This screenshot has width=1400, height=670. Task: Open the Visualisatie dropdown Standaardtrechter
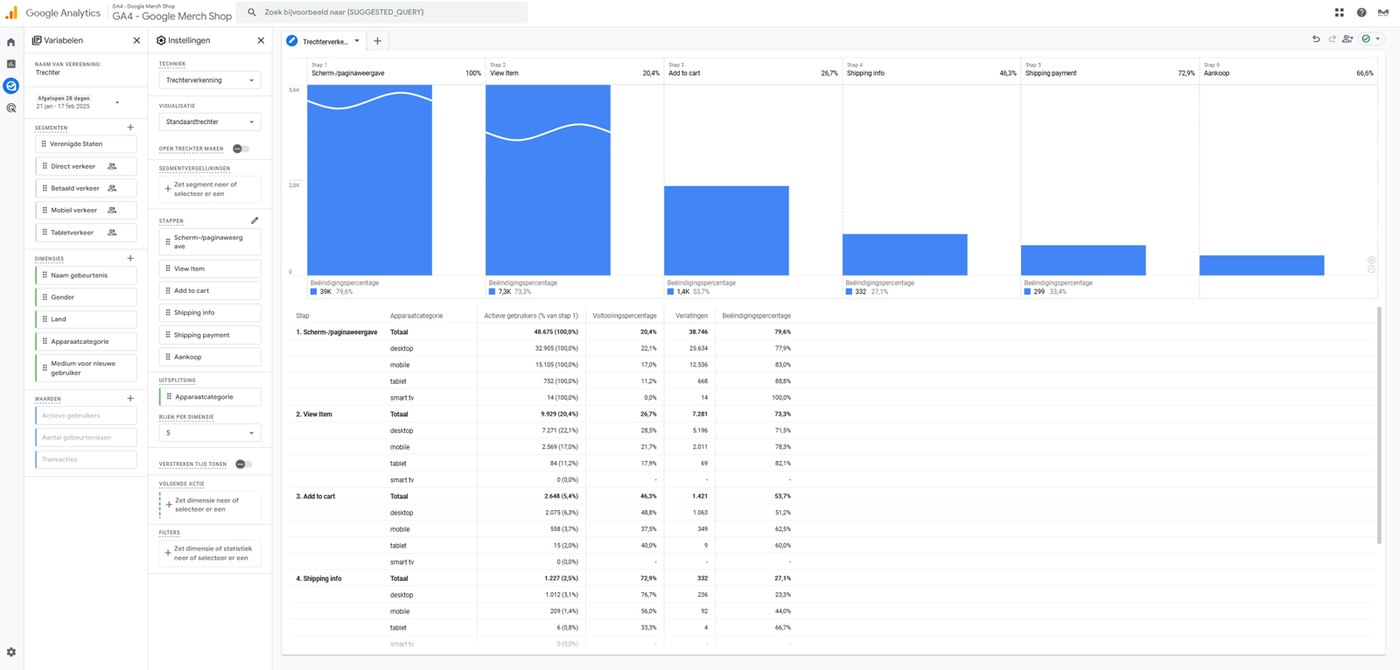coord(210,122)
